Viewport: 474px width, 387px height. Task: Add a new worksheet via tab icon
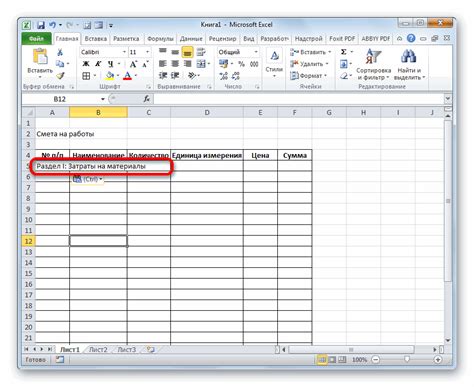coord(151,350)
